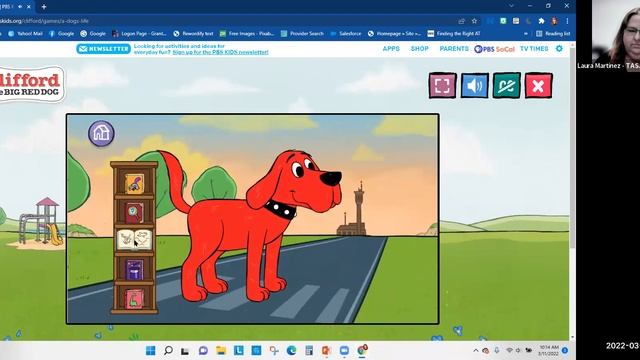The image size is (640, 360).
Task: Choose the pink book on the bottom shelf
Action: pos(134,299)
